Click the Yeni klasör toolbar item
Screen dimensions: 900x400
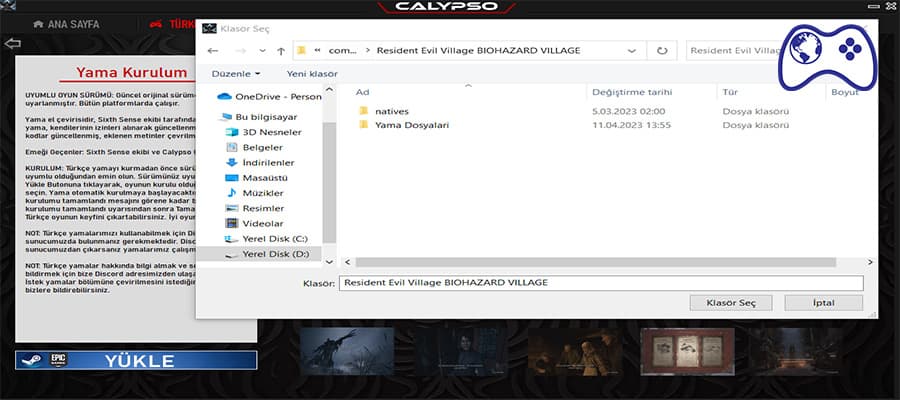[310, 73]
